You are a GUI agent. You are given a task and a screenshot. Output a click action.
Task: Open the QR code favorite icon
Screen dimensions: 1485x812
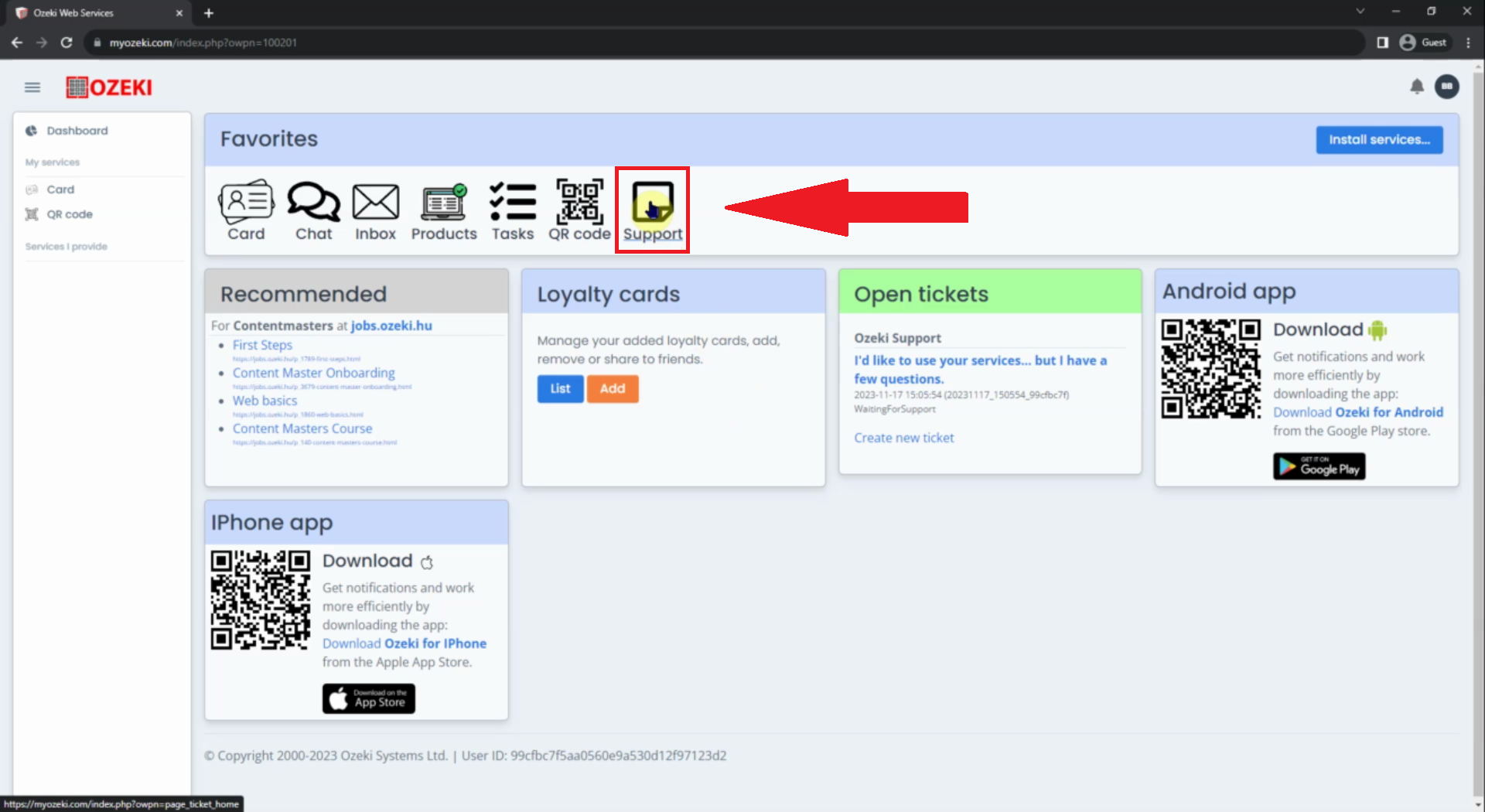tap(579, 210)
